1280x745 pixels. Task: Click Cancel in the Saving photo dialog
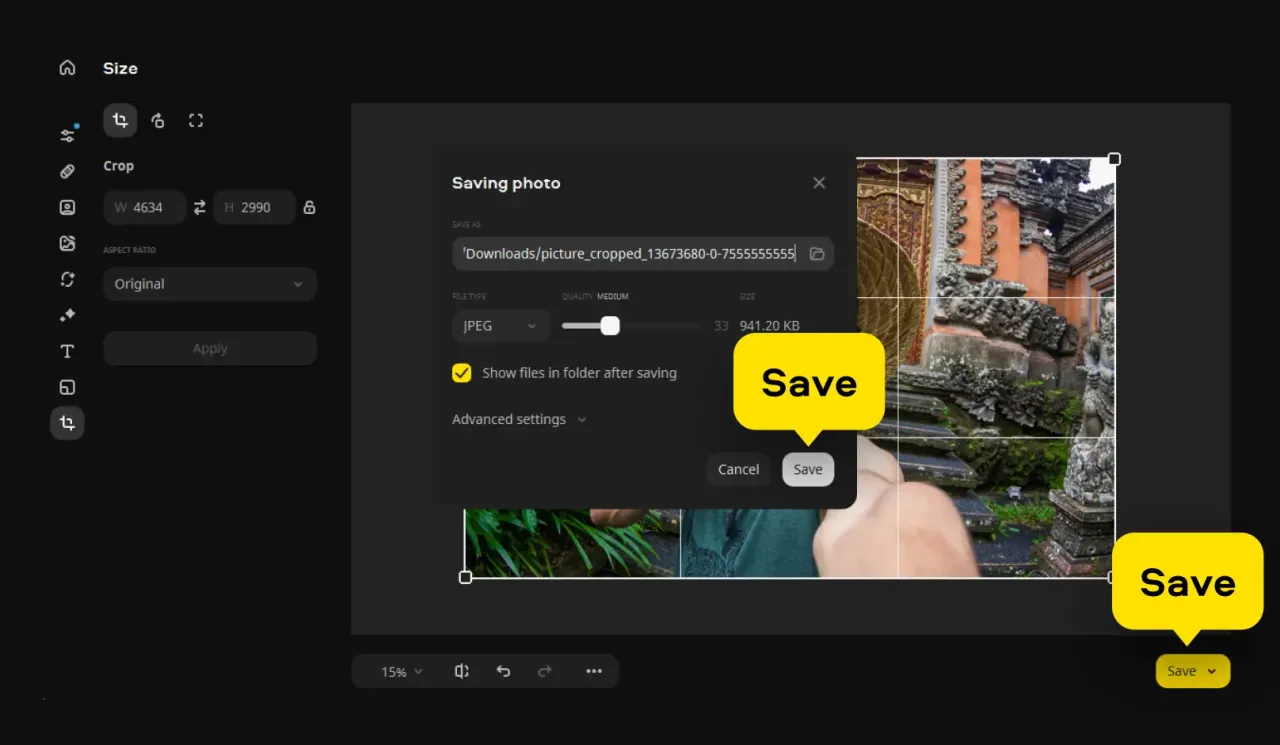[x=738, y=469]
